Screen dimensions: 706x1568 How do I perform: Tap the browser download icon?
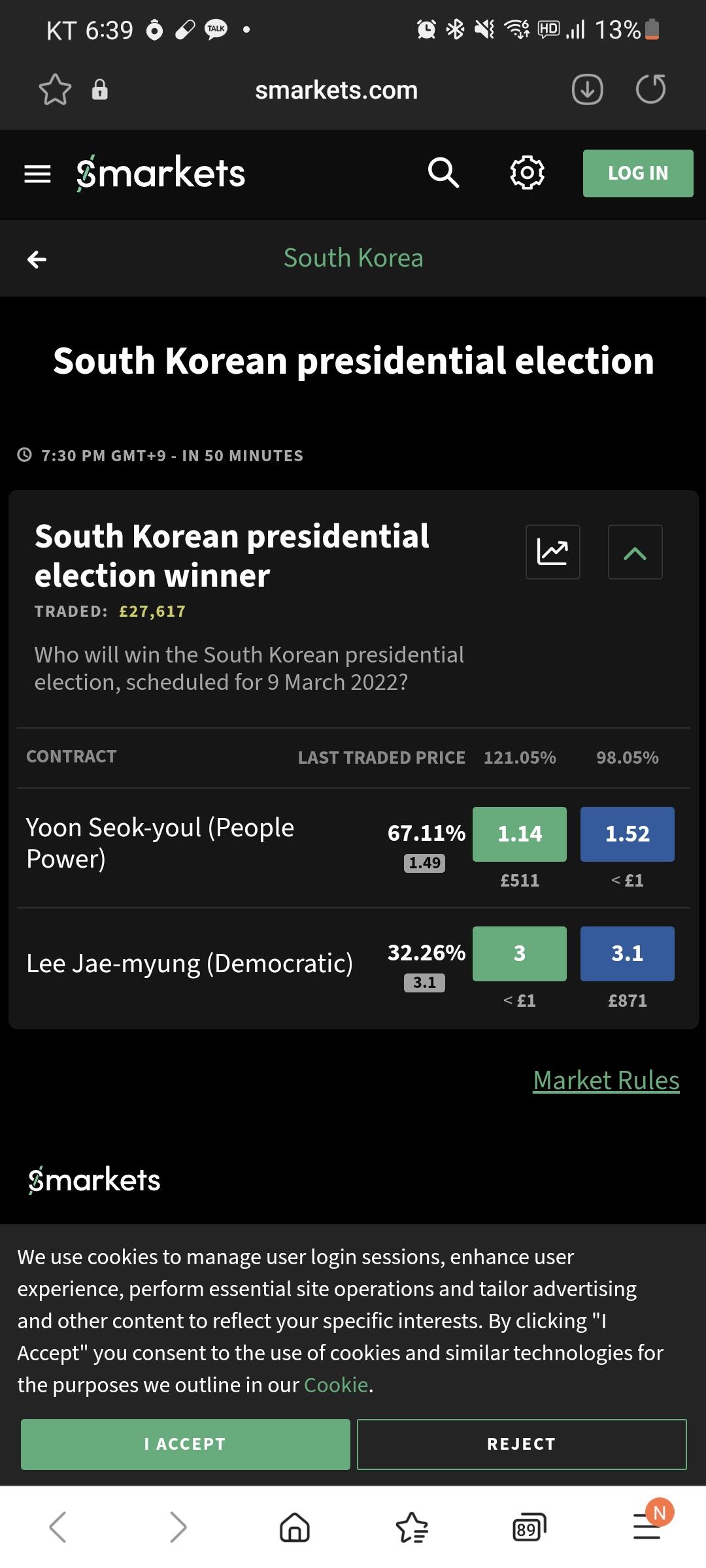pos(587,90)
